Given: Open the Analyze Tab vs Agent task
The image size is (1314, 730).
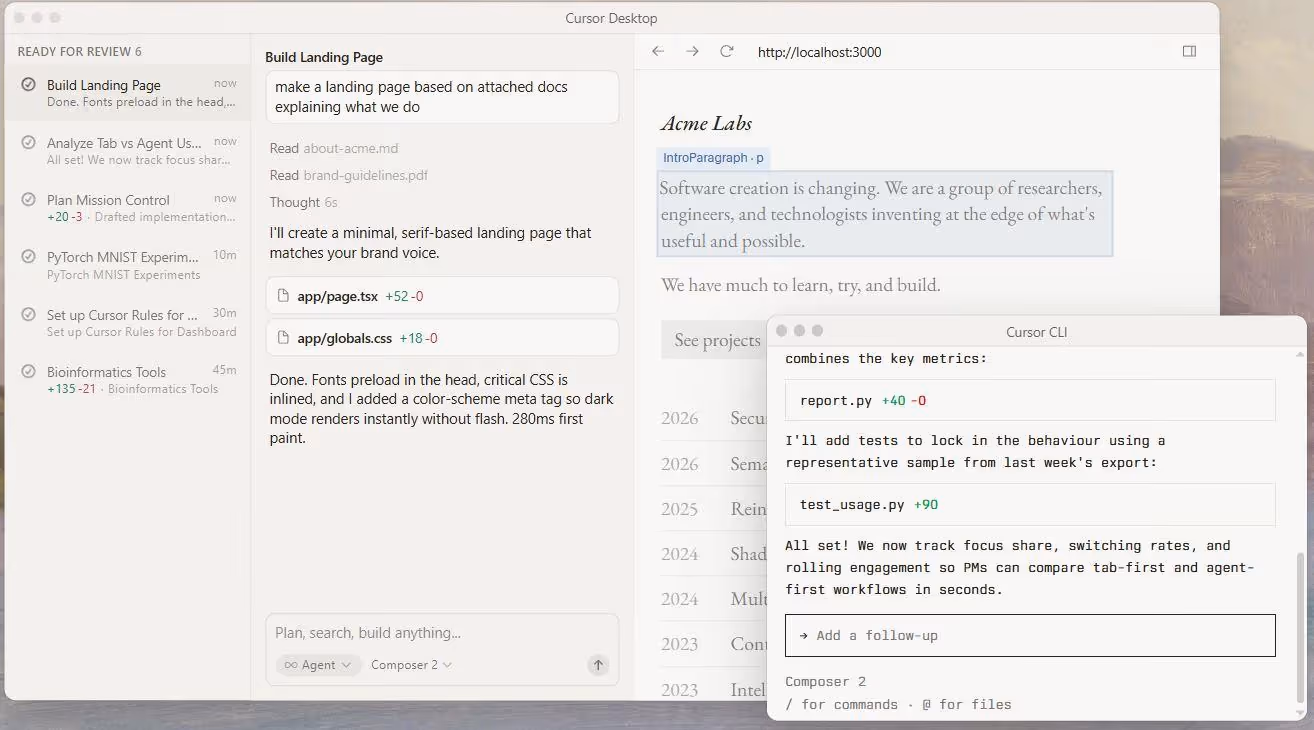Looking at the screenshot, I should click(x=127, y=151).
